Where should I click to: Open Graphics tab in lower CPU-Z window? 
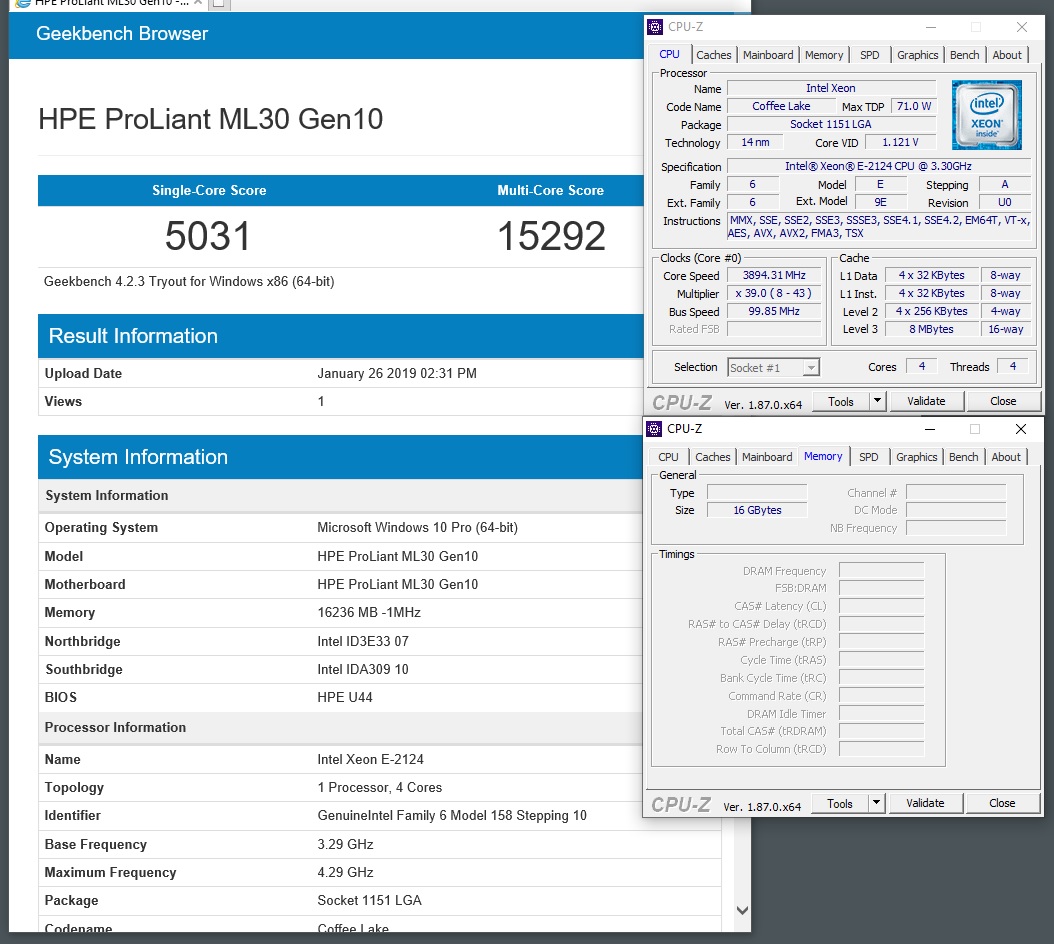[x=916, y=457]
